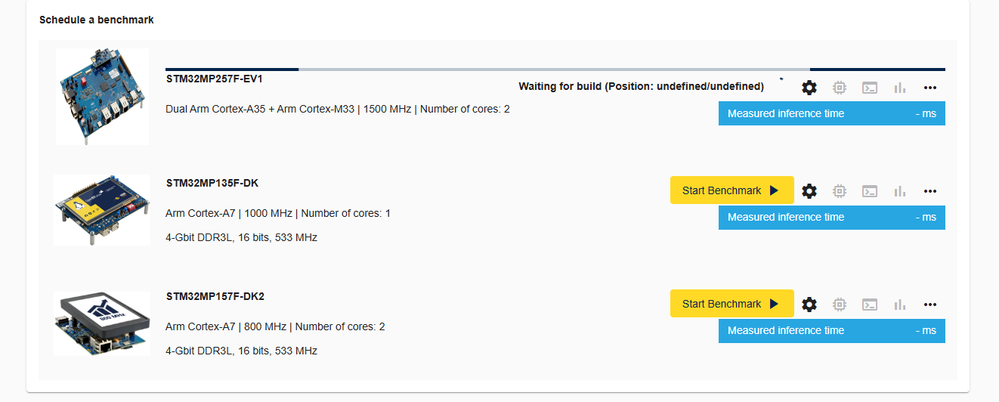This screenshot has height=402, width=999.
Task: Start Benchmark on STM32MP135F-DK
Action: [x=731, y=190]
